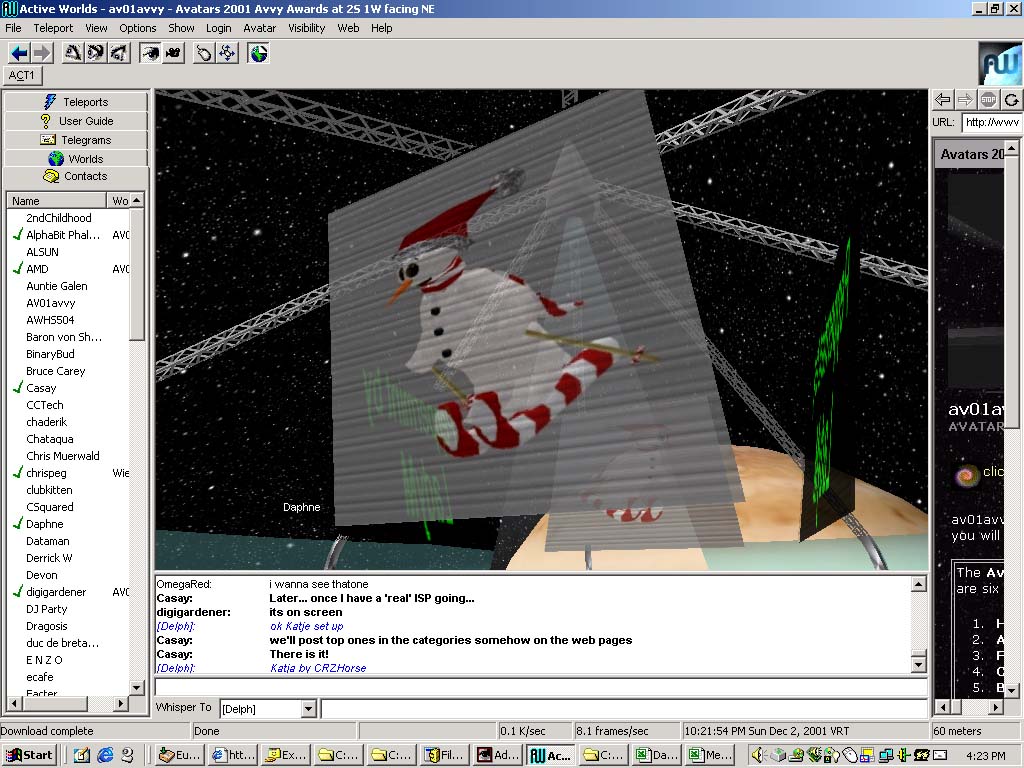Go back in the web panel
Screen dimensions: 1024x768
[942, 99]
